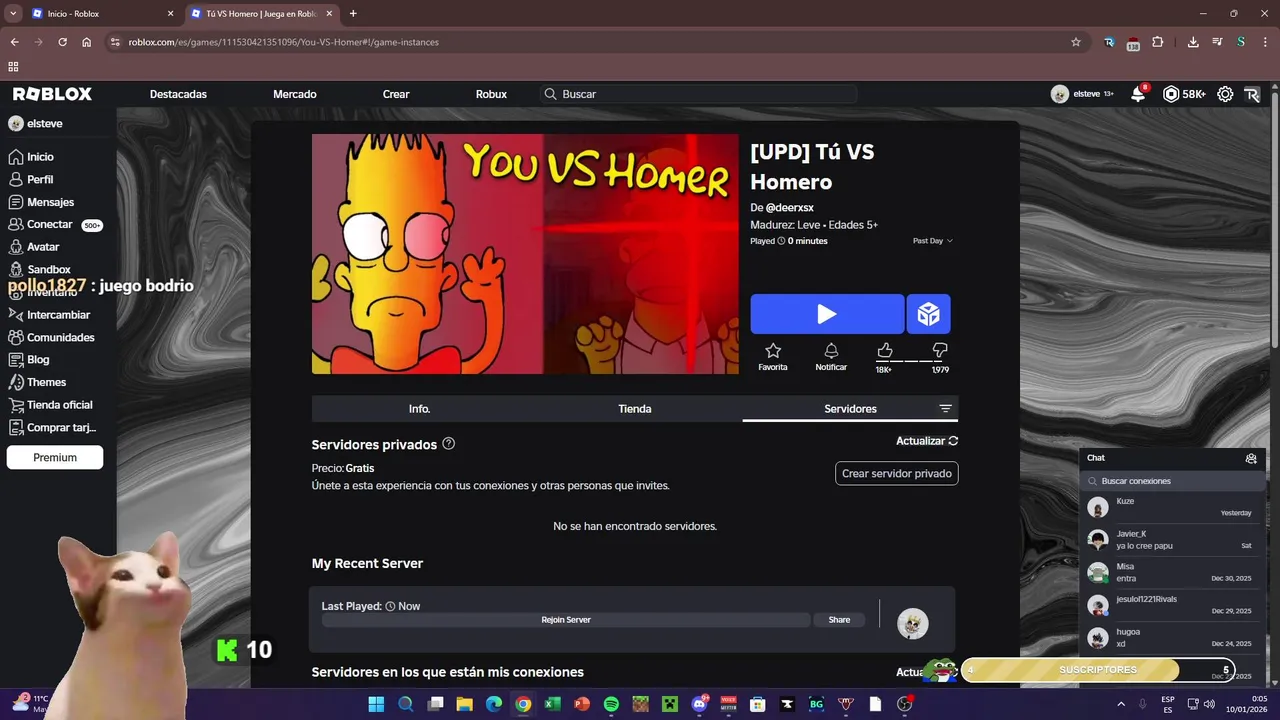Screen dimensions: 1280x720
Task: Open Spotify from the taskbar
Action: [x=611, y=704]
